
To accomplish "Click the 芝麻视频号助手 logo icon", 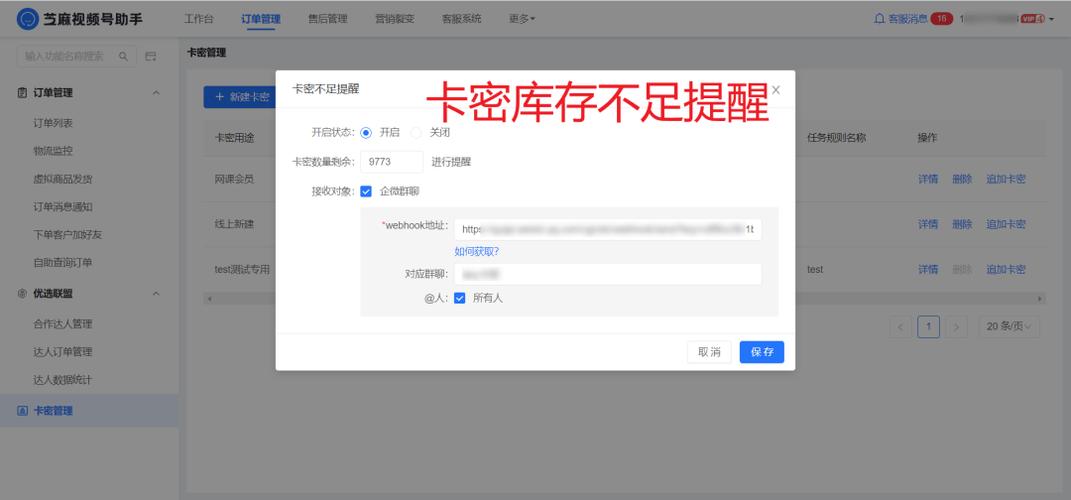I will coord(27,19).
